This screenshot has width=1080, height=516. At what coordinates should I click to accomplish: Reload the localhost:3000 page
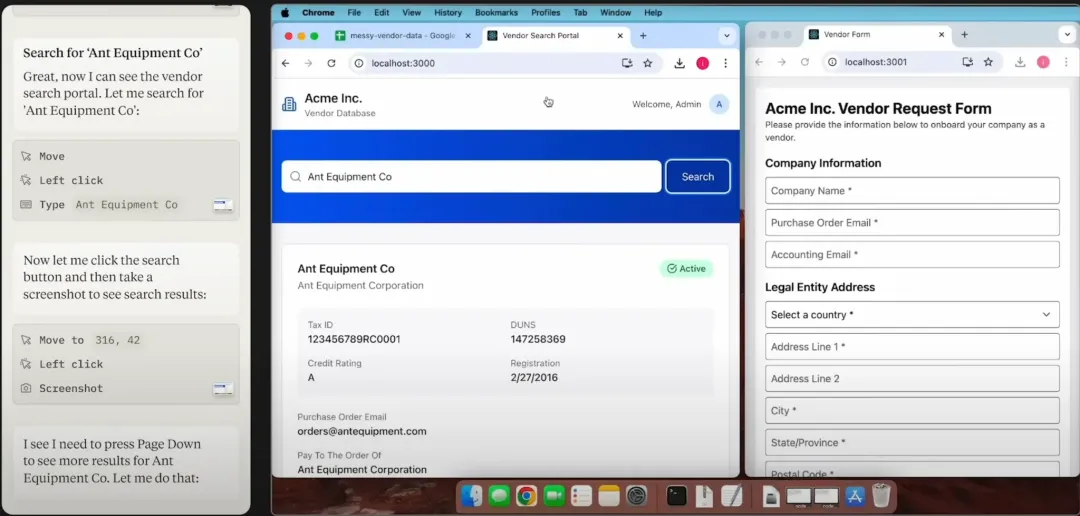pos(330,63)
